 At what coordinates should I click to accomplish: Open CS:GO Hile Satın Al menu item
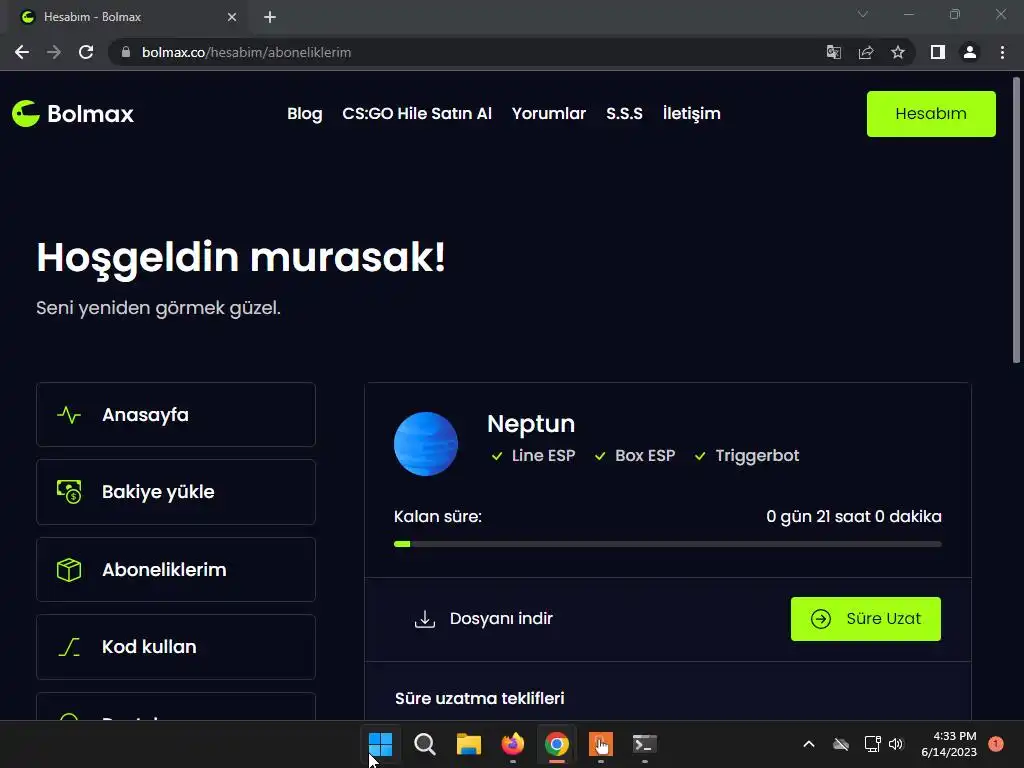click(417, 114)
